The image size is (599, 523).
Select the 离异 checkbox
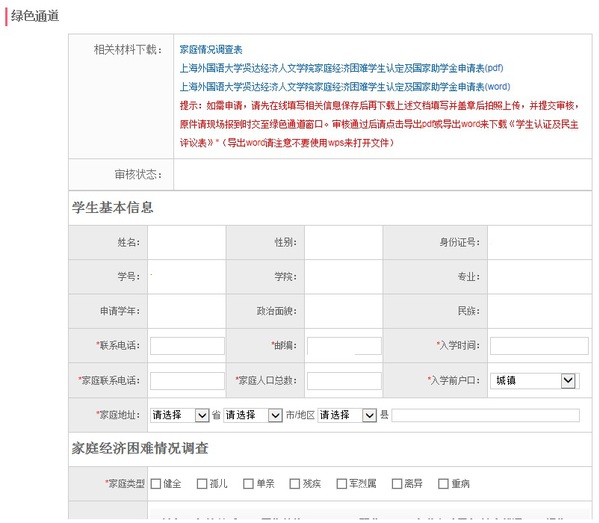point(397,484)
